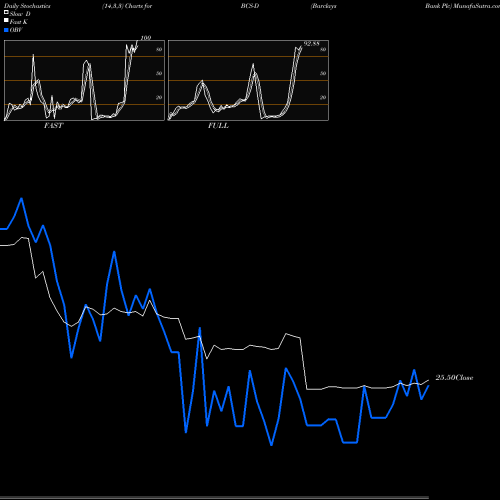Click the 80 level label in the FAST chart

(x=159, y=49)
